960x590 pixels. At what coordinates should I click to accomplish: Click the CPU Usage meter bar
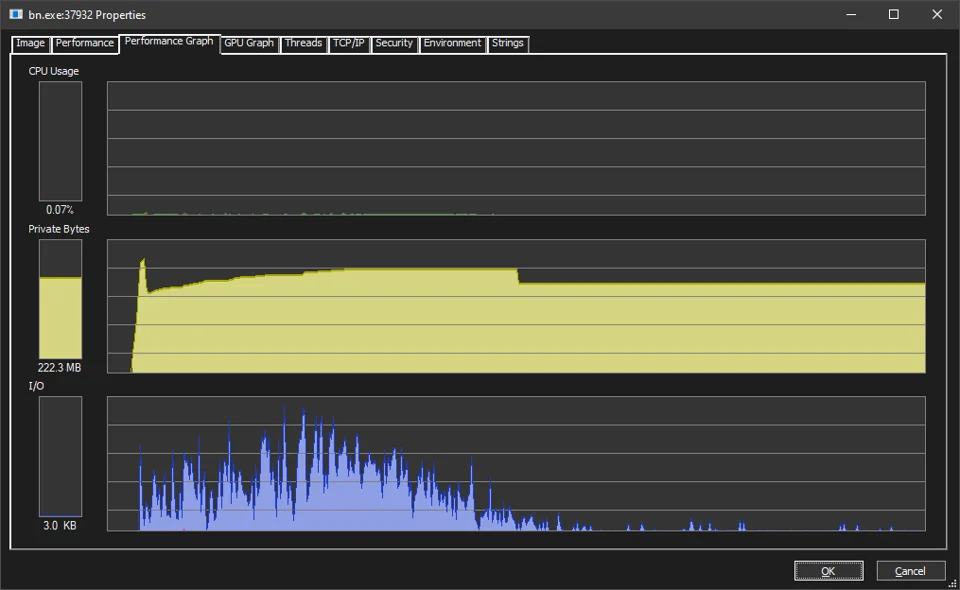[x=61, y=141]
